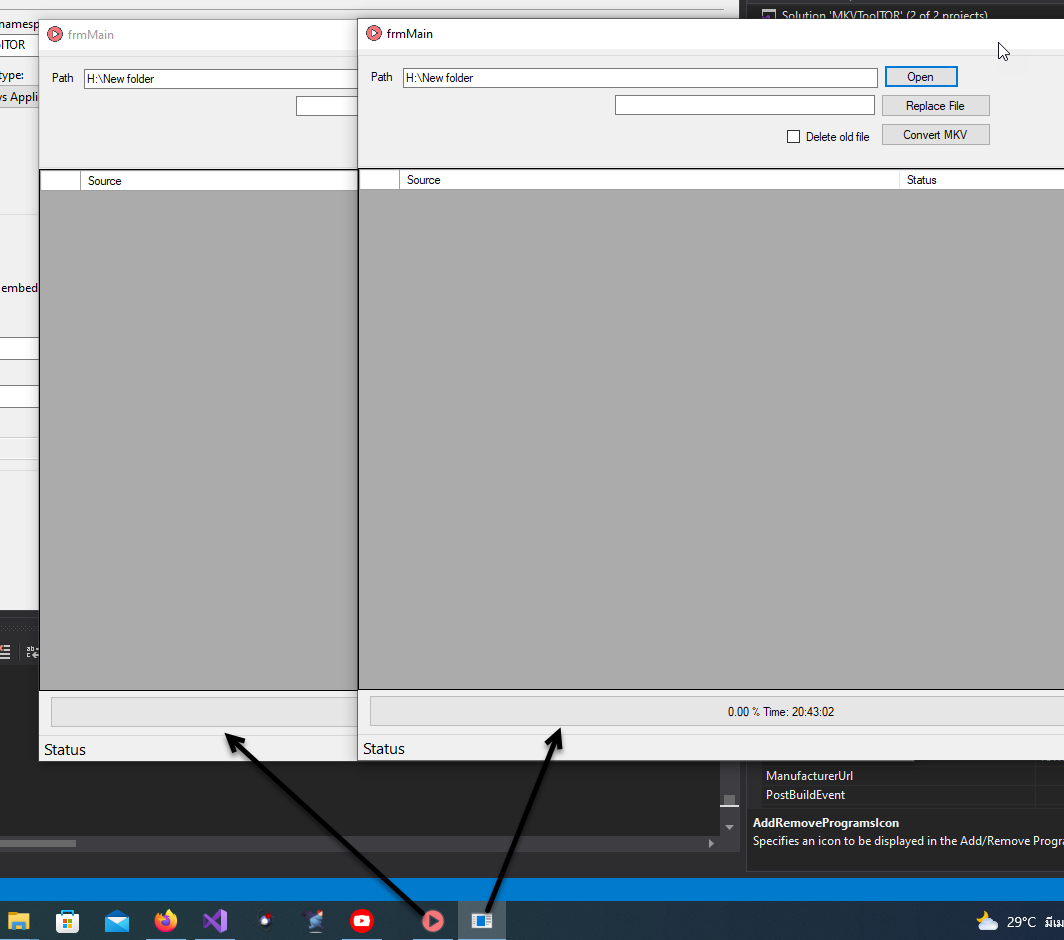Click the YouTube icon in the taskbar
Viewport: 1064px width, 940px height.
pos(362,921)
